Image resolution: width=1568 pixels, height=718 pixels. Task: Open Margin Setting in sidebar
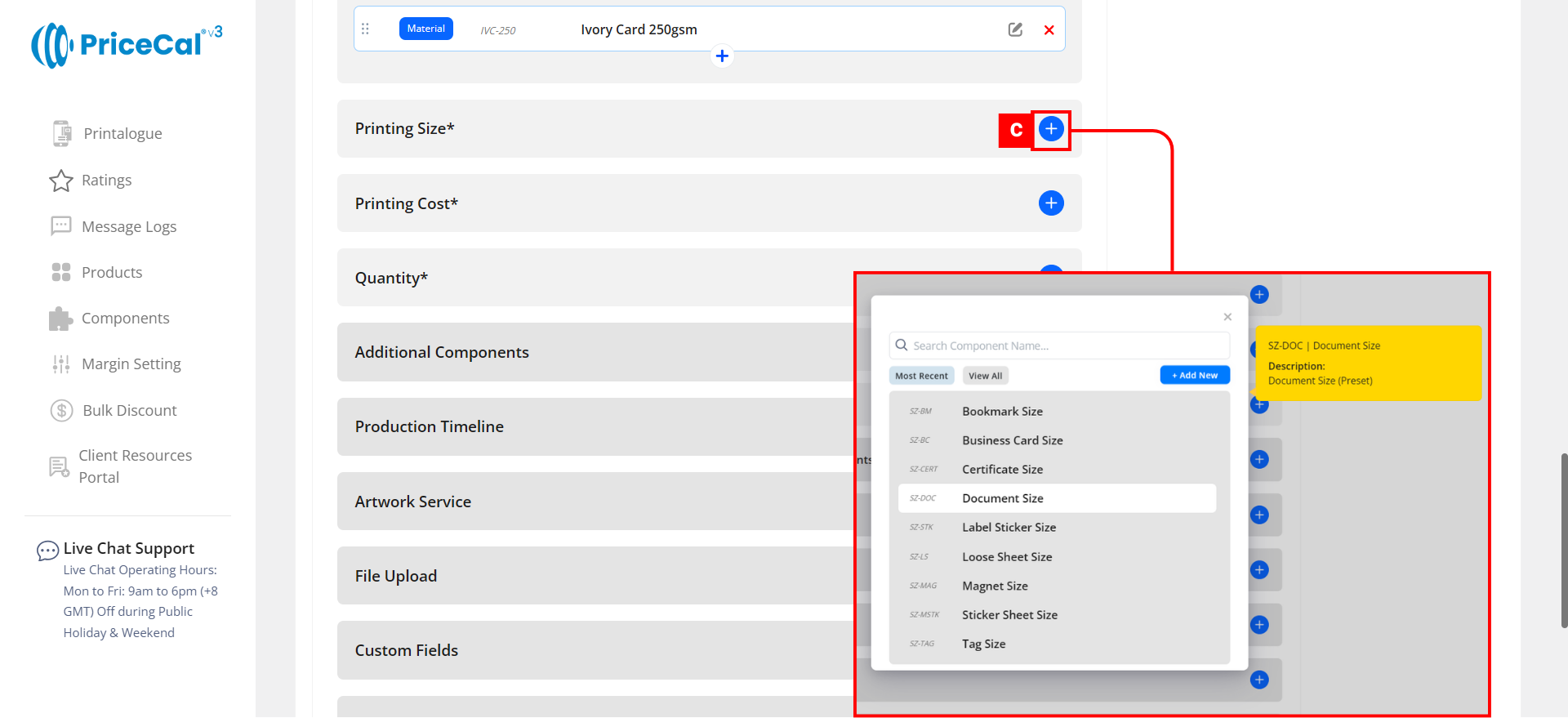tap(131, 364)
